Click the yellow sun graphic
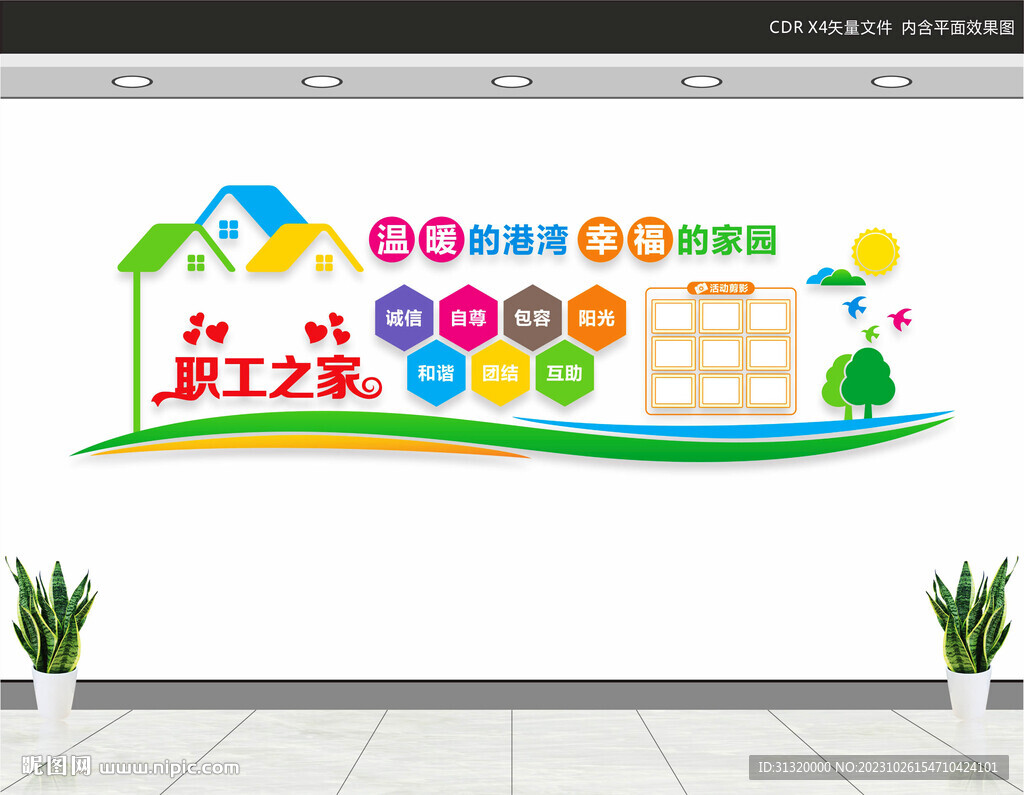The image size is (1024, 795). 875,251
